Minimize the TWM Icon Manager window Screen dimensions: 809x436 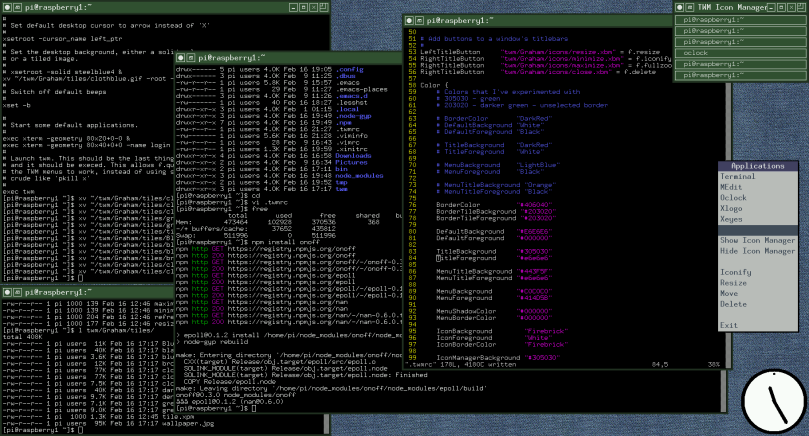tap(771, 7)
